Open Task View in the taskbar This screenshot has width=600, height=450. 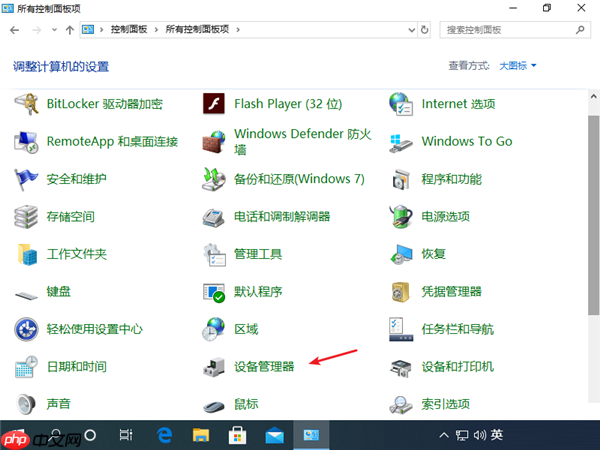[x=126, y=435]
